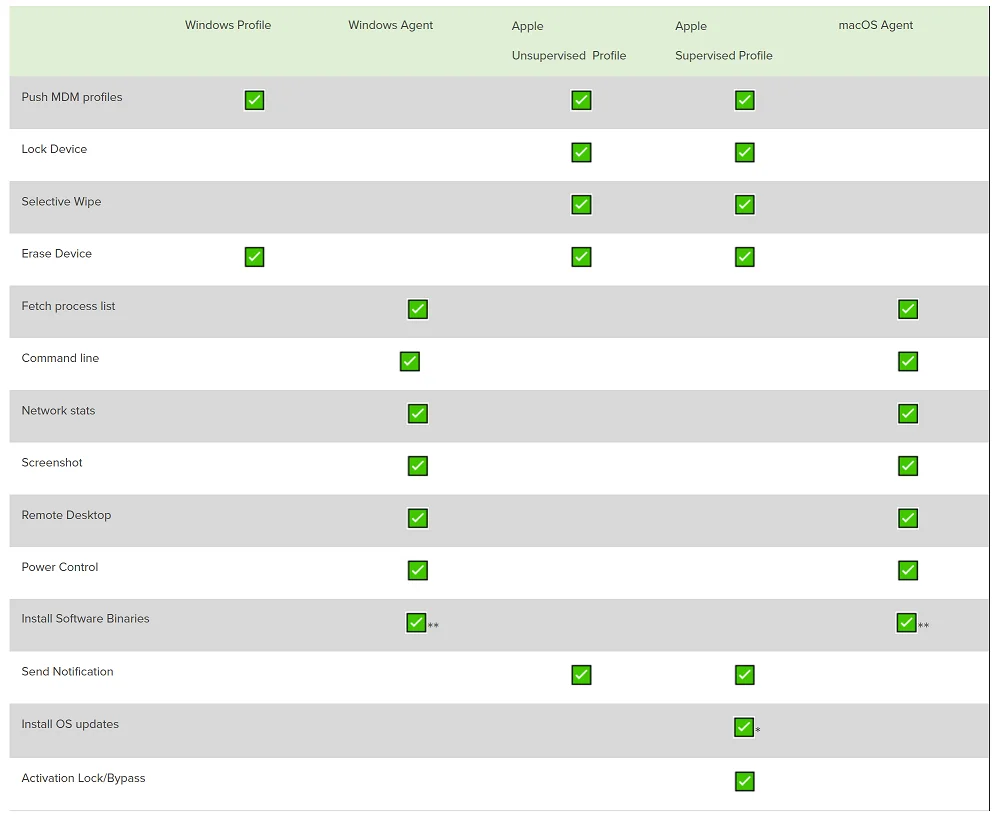Click Fetch process list checkmark under Windows Agent
992x814 pixels.
pos(418,309)
